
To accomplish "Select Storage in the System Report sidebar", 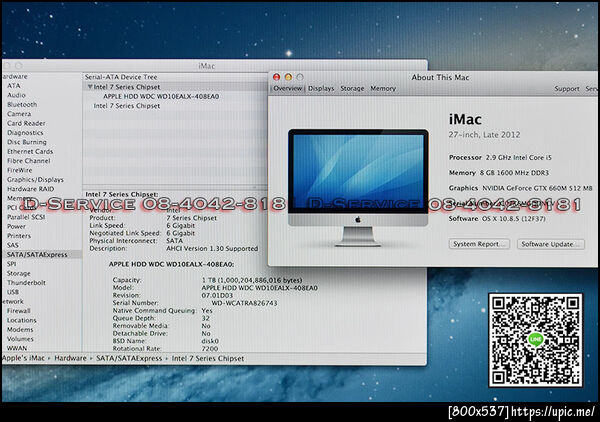I will [x=18, y=274].
